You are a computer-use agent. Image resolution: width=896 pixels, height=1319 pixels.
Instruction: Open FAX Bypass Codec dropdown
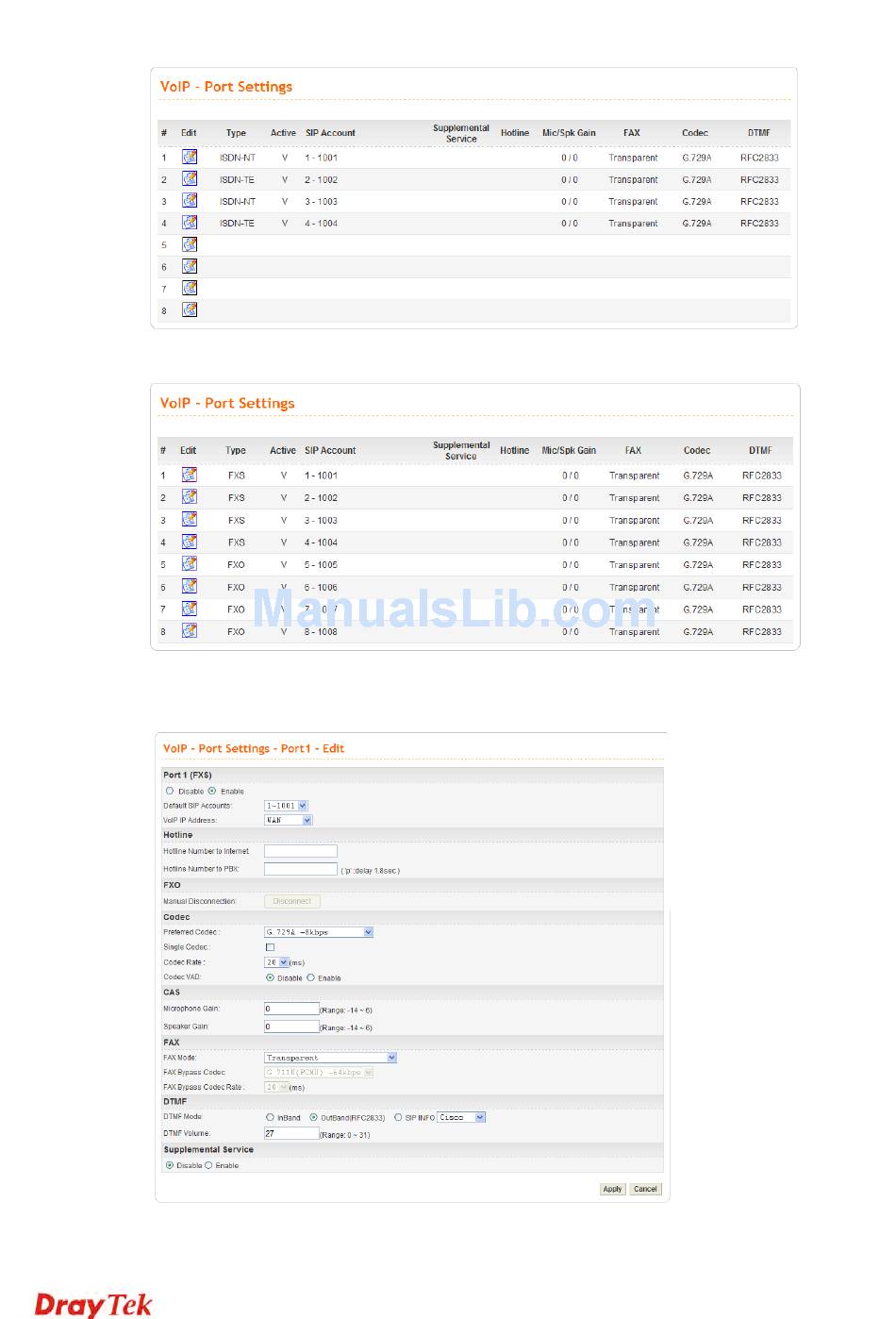pos(319,1073)
